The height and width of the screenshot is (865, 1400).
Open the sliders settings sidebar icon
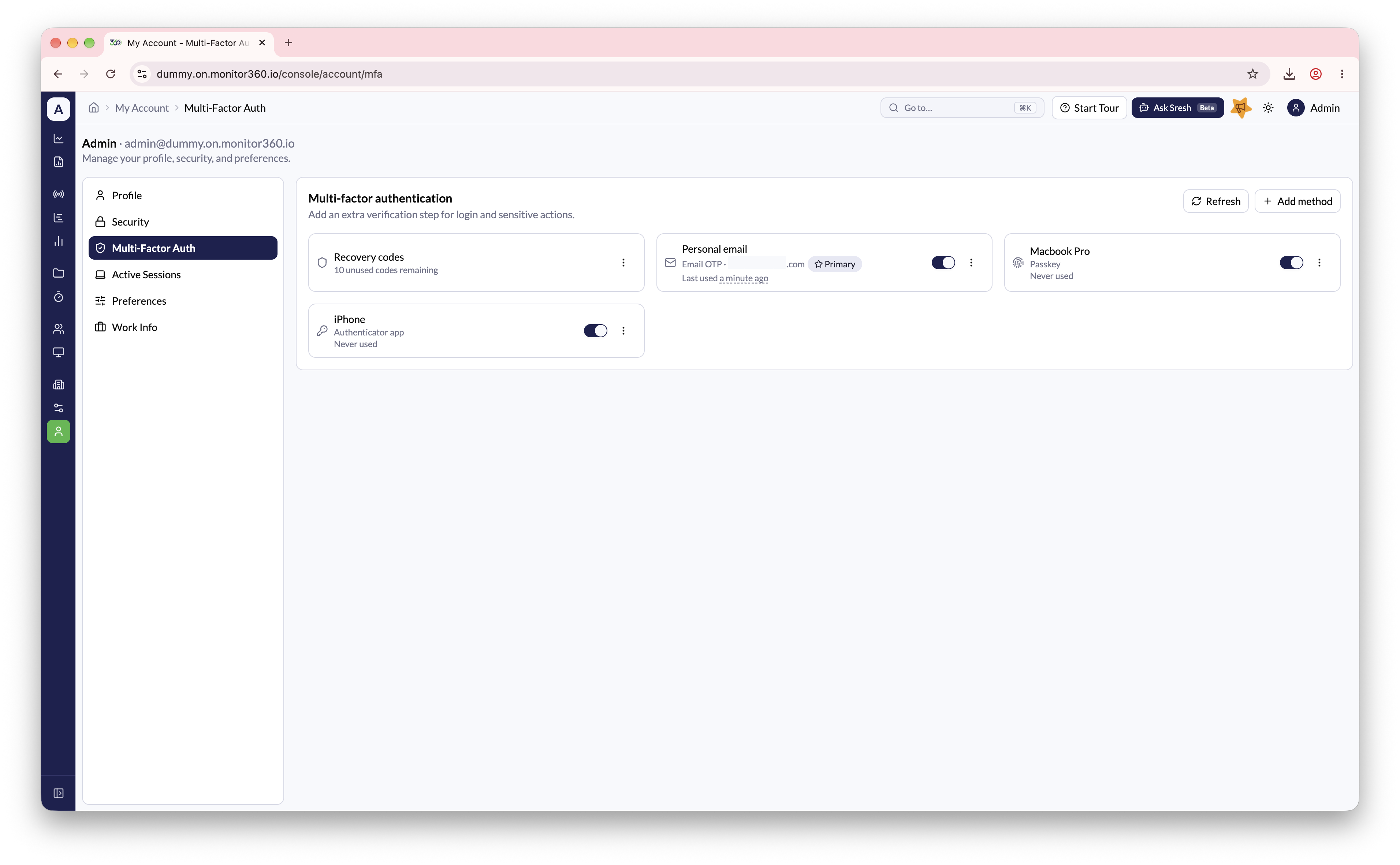tap(58, 408)
